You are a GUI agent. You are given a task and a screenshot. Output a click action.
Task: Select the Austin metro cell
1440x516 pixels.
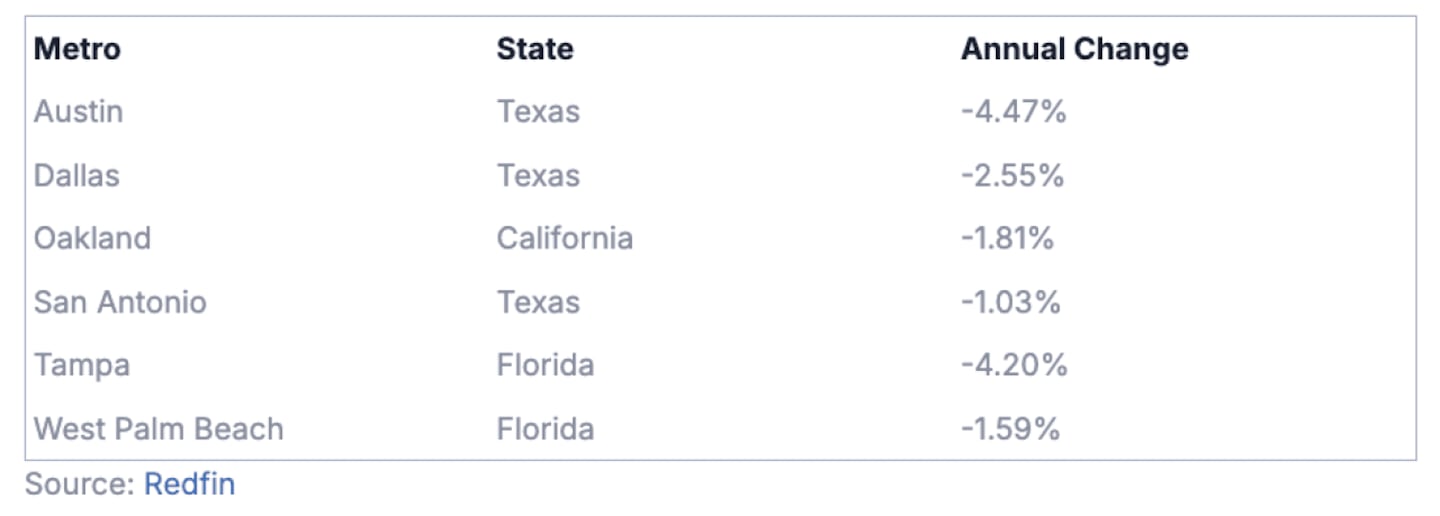click(78, 112)
